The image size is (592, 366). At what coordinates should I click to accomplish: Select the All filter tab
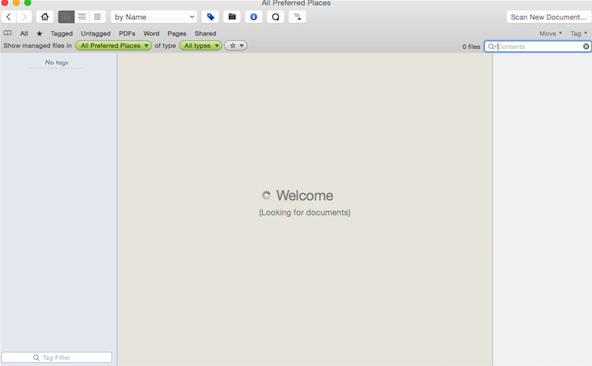tap(24, 34)
